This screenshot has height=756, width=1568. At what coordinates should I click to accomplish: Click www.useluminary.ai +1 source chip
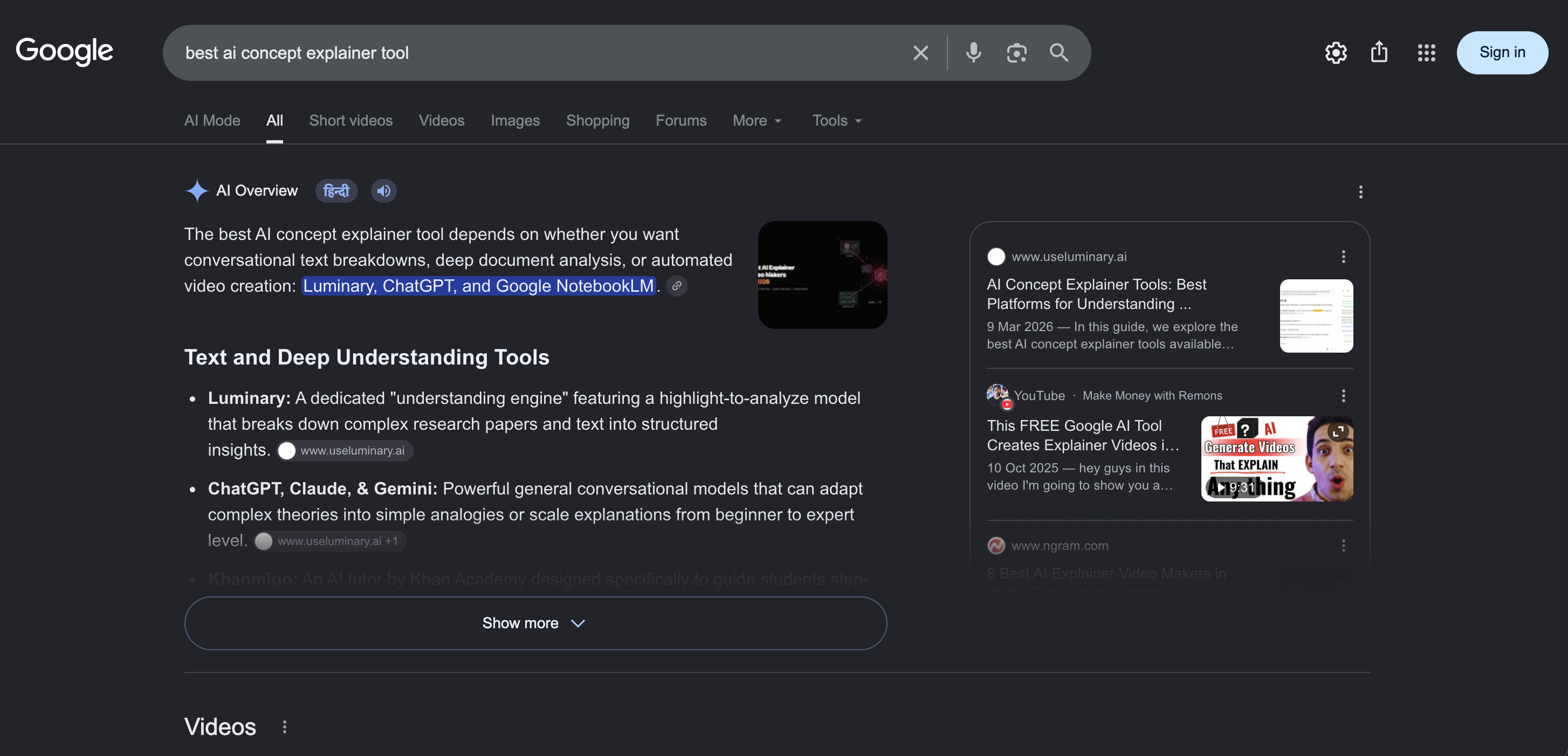coord(329,542)
